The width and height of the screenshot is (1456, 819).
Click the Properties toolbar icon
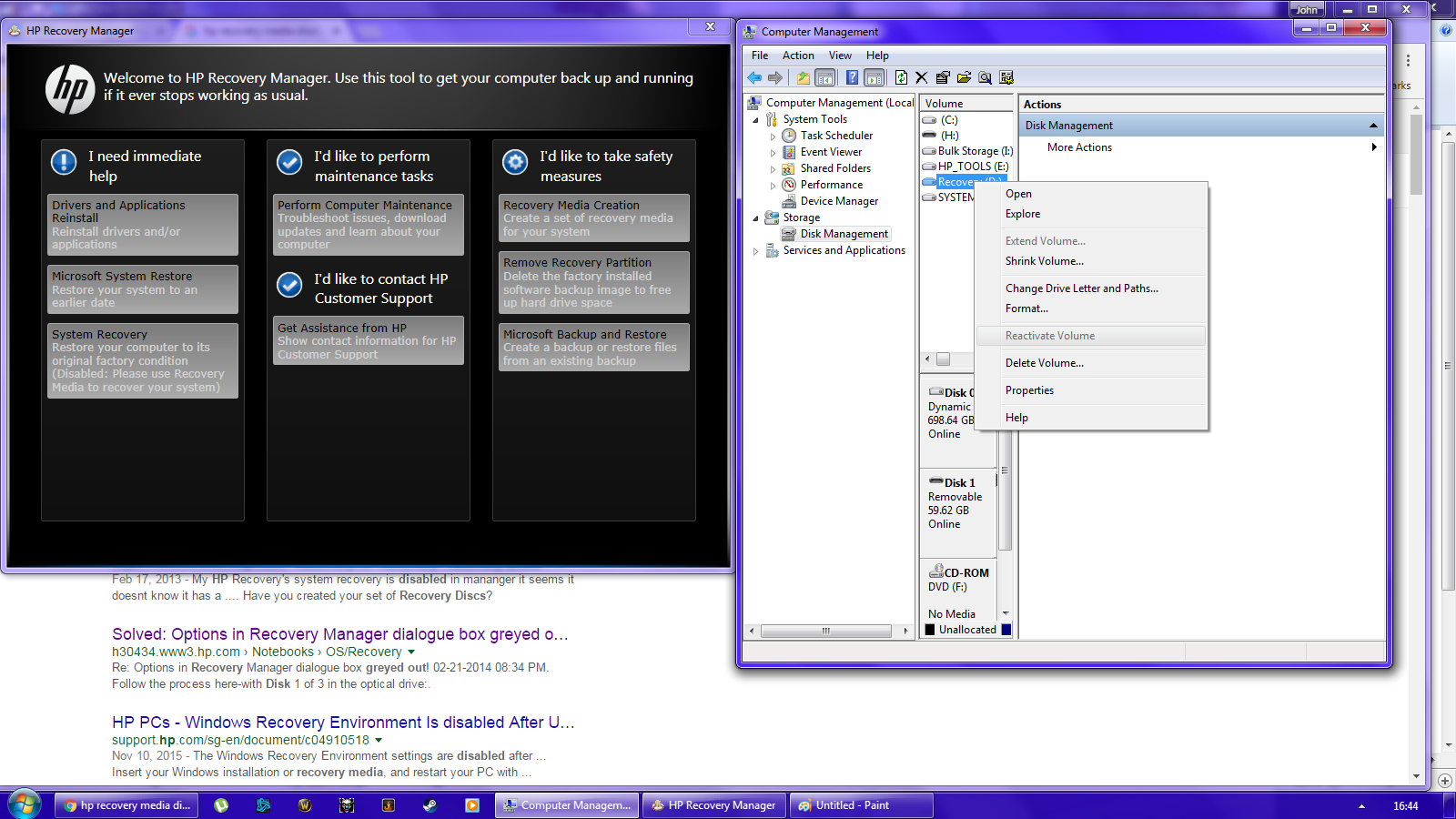tap(943, 78)
